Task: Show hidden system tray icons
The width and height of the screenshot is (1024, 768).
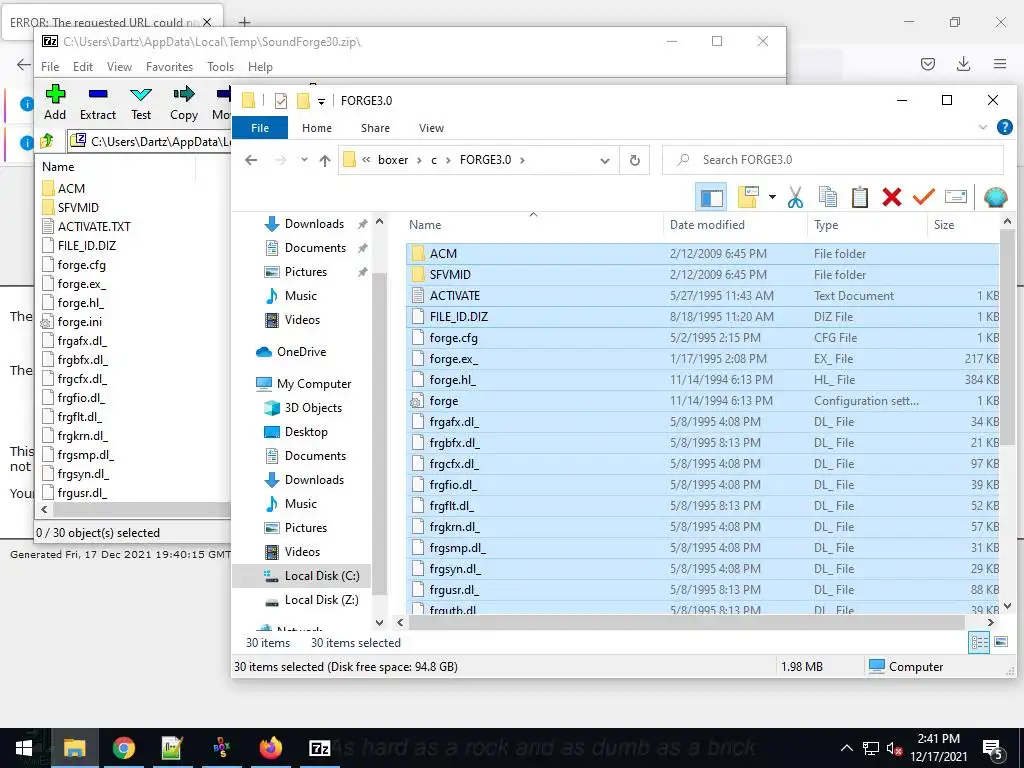Action: 846,748
